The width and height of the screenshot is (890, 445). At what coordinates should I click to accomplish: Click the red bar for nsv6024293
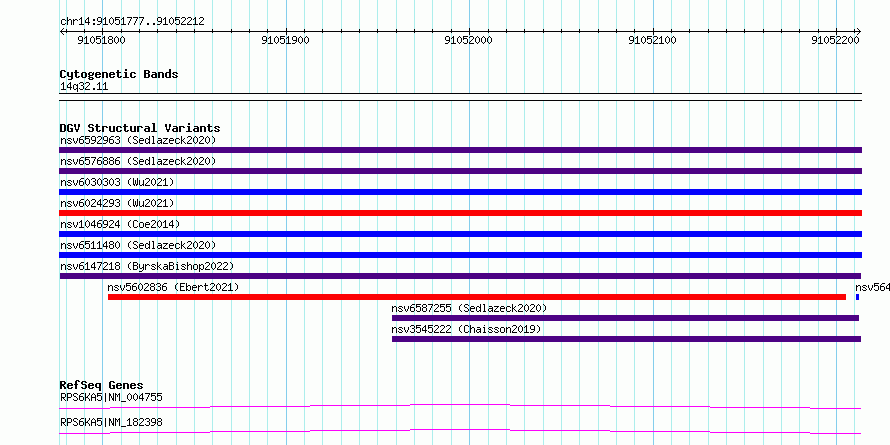[x=460, y=213]
